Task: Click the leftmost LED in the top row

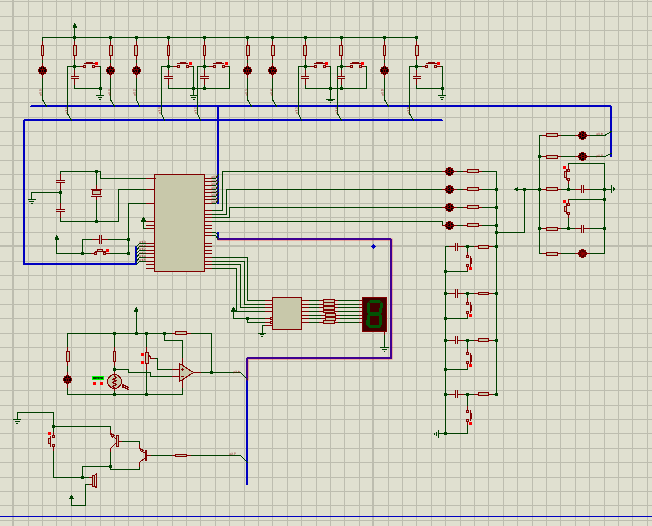Action: click(x=42, y=70)
